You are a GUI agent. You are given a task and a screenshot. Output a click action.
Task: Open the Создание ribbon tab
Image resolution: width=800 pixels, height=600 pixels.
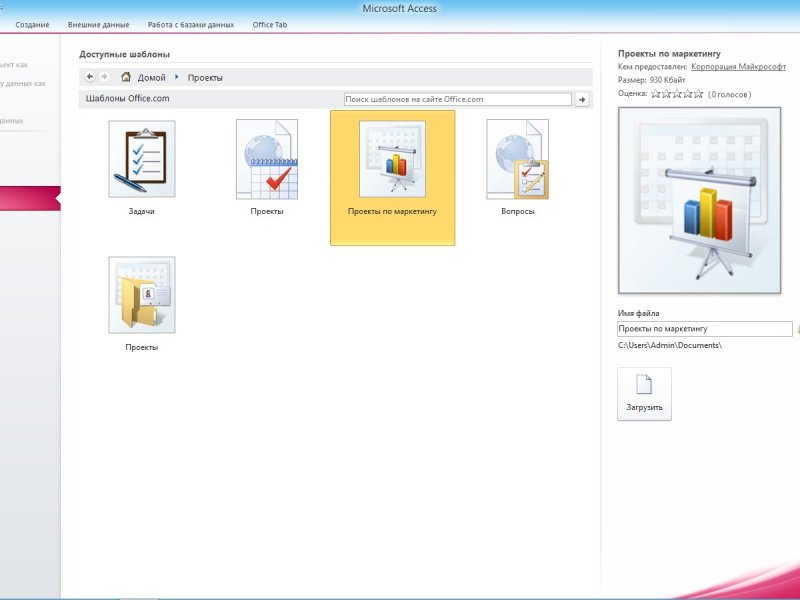[32, 24]
